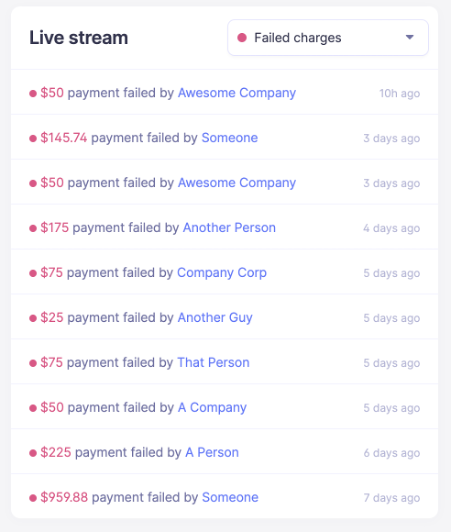Open Someone link on $145.74 payment
This screenshot has width=452, height=532.
pyautogui.click(x=230, y=138)
